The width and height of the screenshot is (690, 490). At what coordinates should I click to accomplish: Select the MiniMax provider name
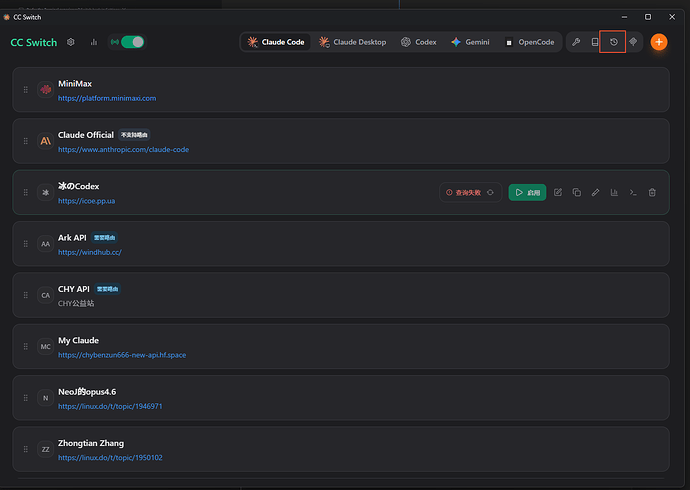tap(75, 84)
